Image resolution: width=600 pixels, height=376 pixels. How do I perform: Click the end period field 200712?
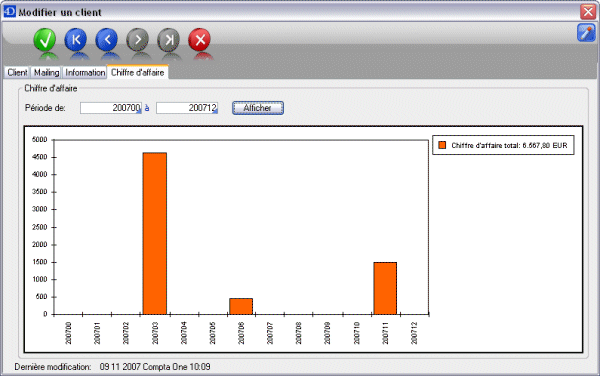tap(187, 108)
